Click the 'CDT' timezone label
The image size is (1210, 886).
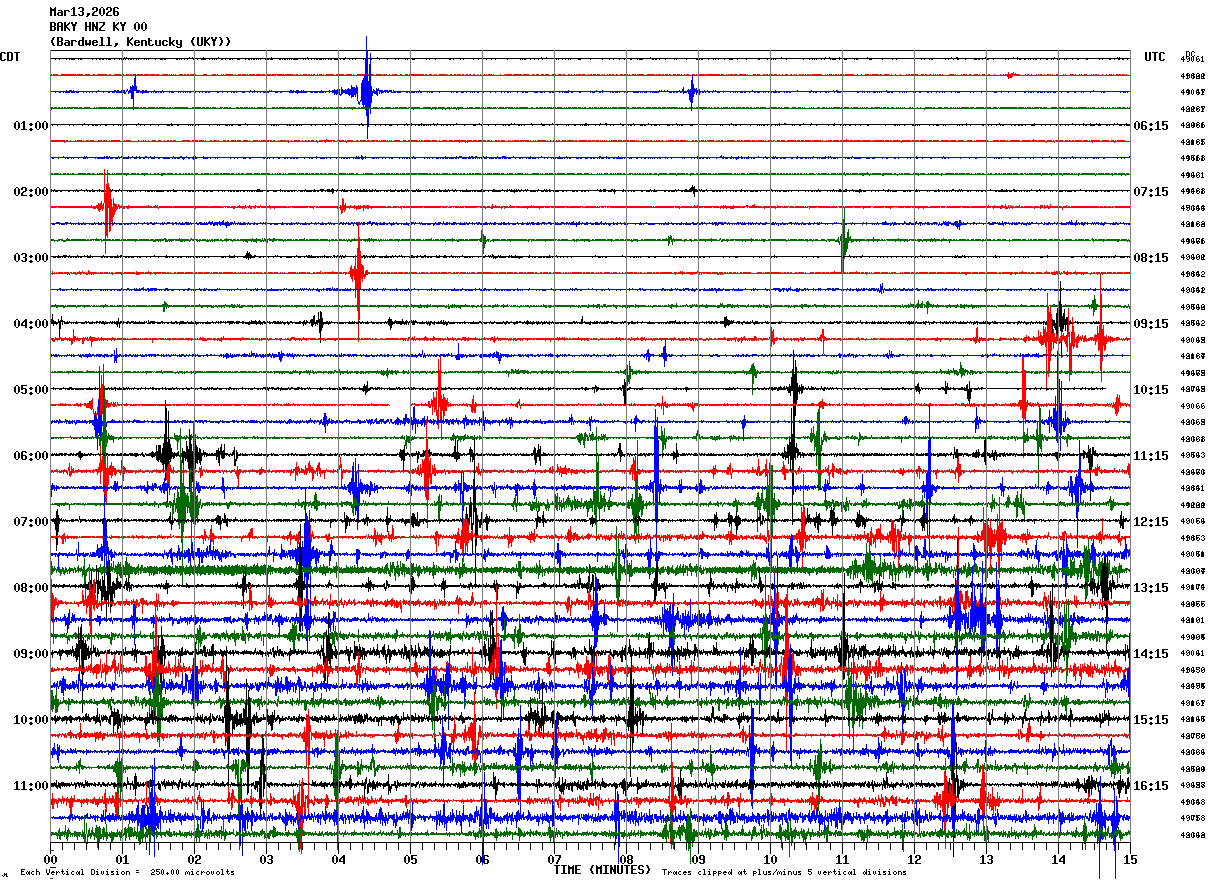[10, 57]
